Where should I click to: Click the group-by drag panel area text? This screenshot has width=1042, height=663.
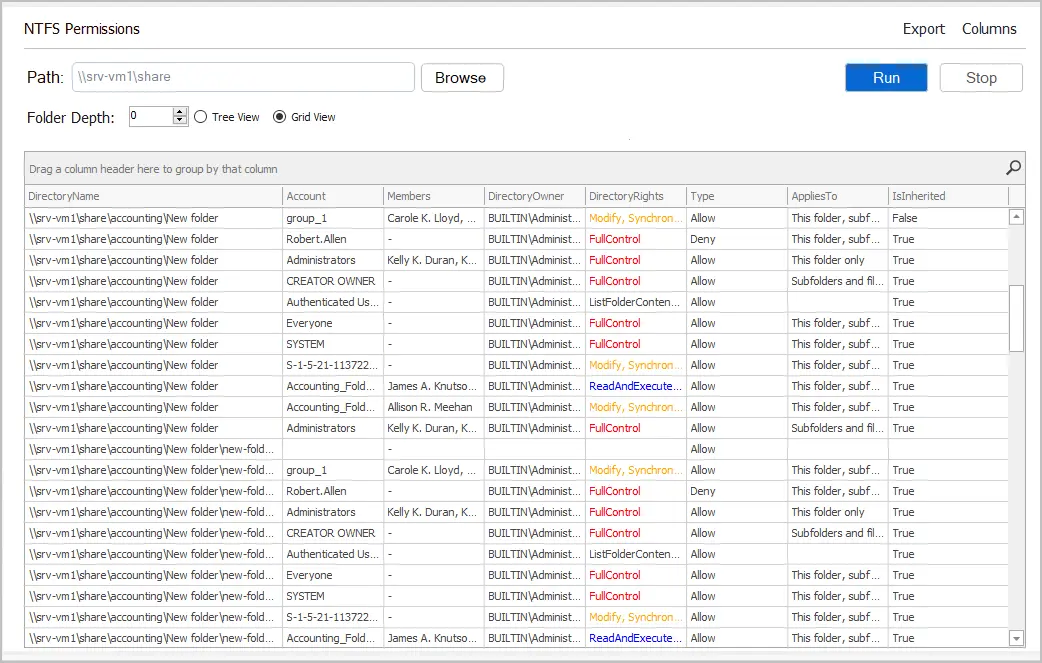[x=153, y=169]
